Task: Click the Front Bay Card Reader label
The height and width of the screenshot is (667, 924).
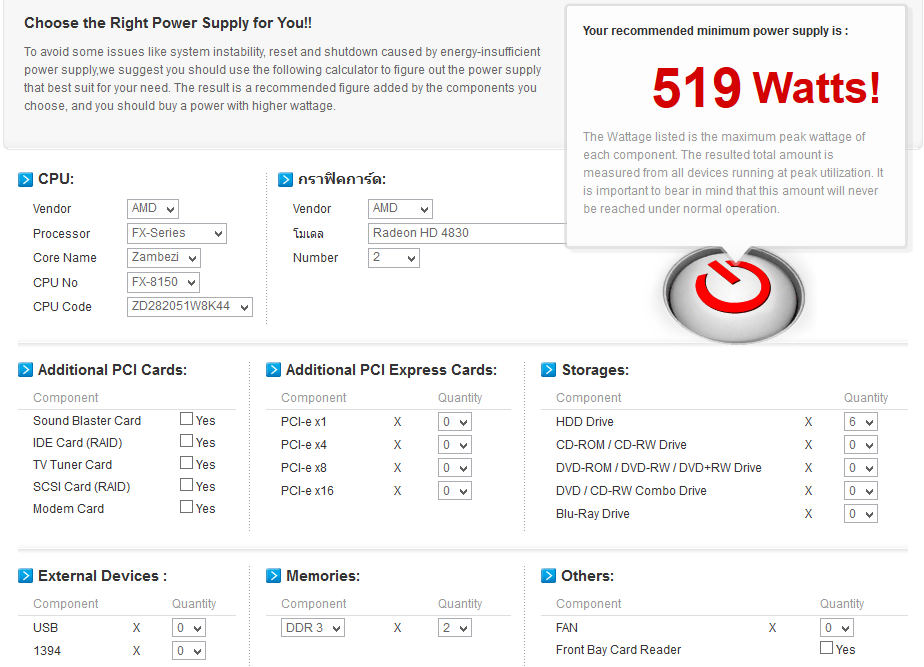Action: (618, 650)
